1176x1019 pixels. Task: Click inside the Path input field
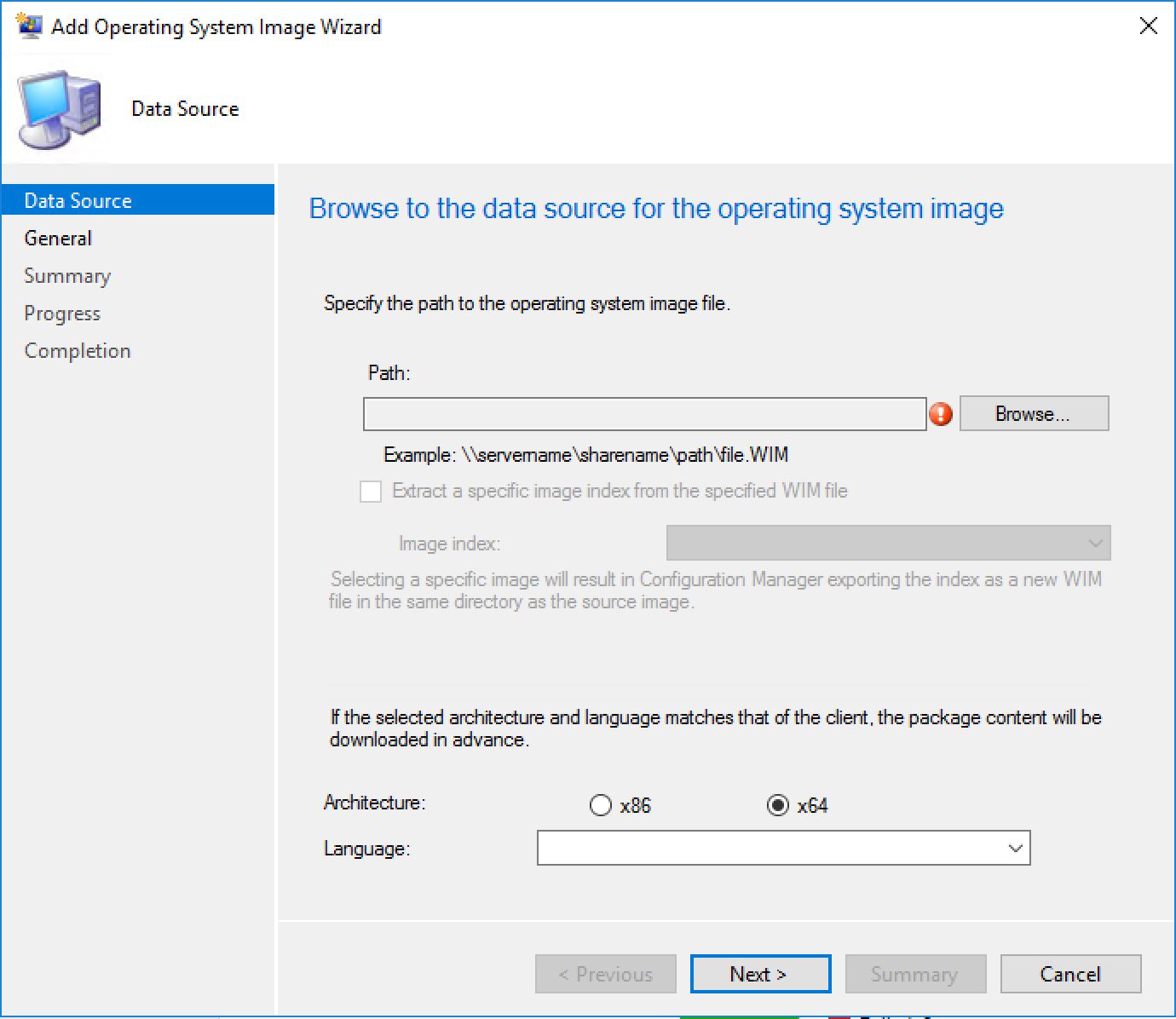pos(643,414)
